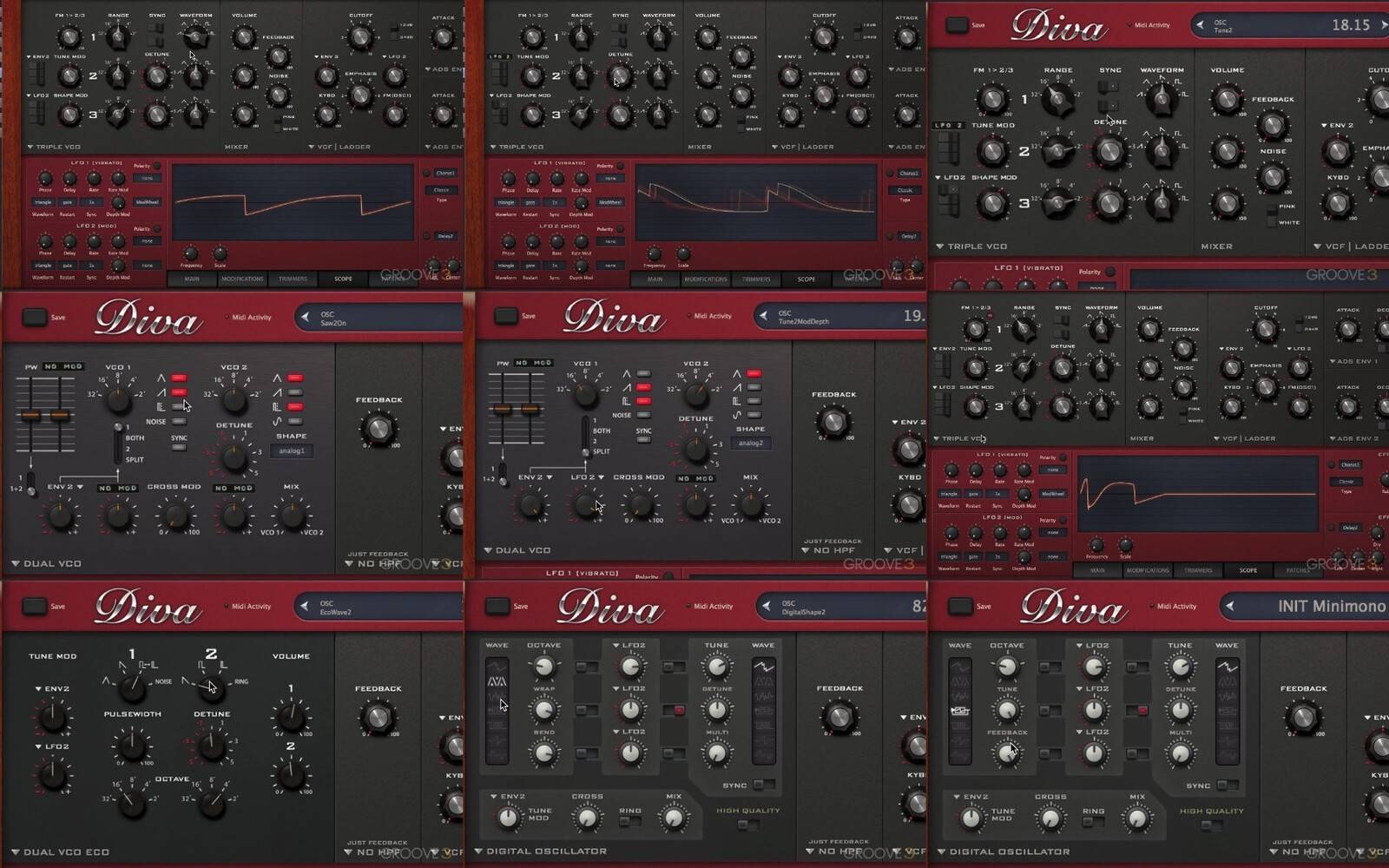Click Save button in DigitalShape2 panel
1389x868 pixels.
[x=497, y=606]
